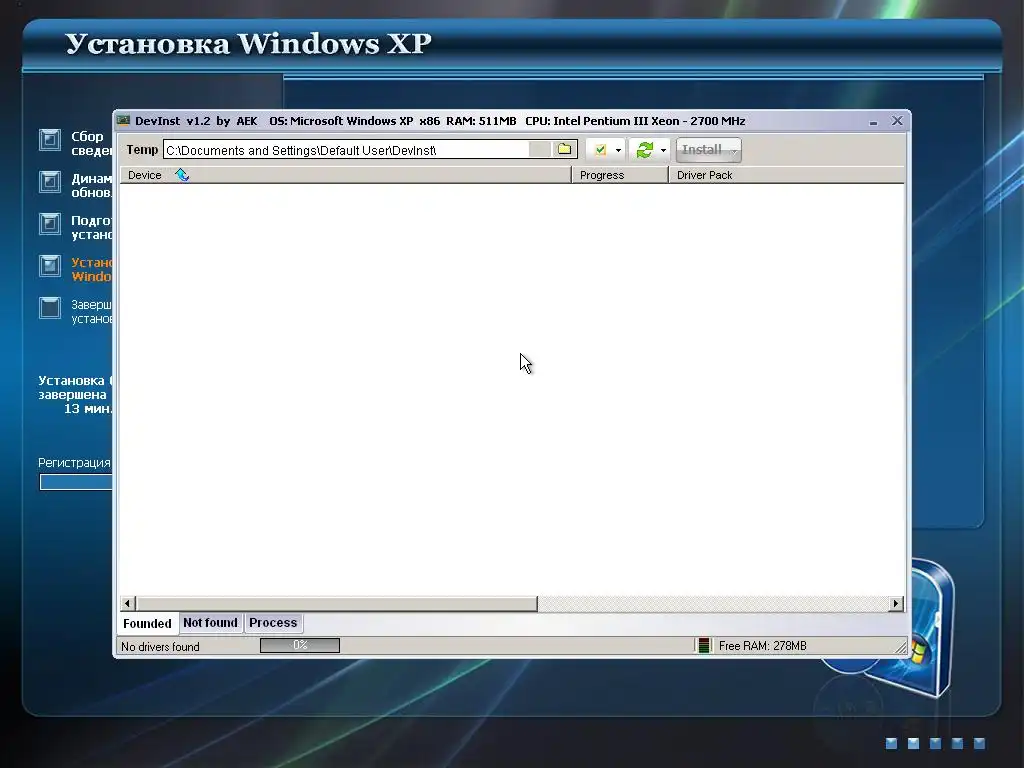The height and width of the screenshot is (768, 1024).
Task: Click the scrollbar right arrow
Action: (x=896, y=603)
